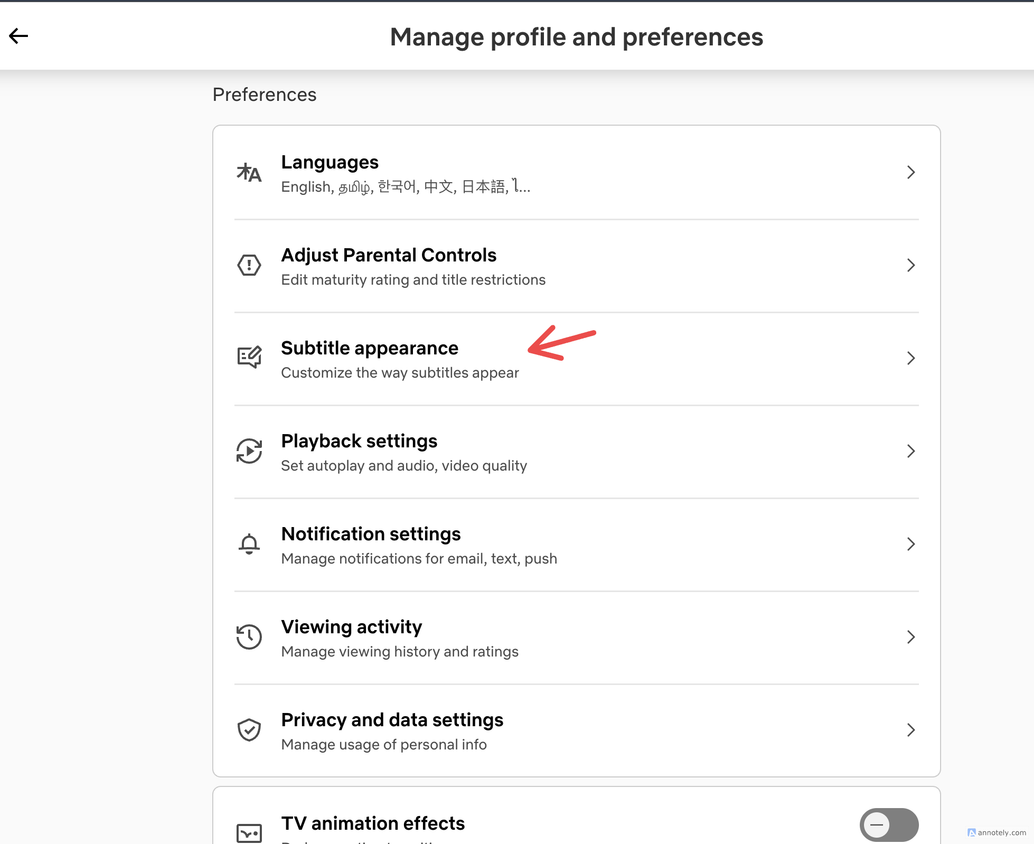Click the Languages translate icon
Screen dimensions: 1034x844
click(249, 173)
